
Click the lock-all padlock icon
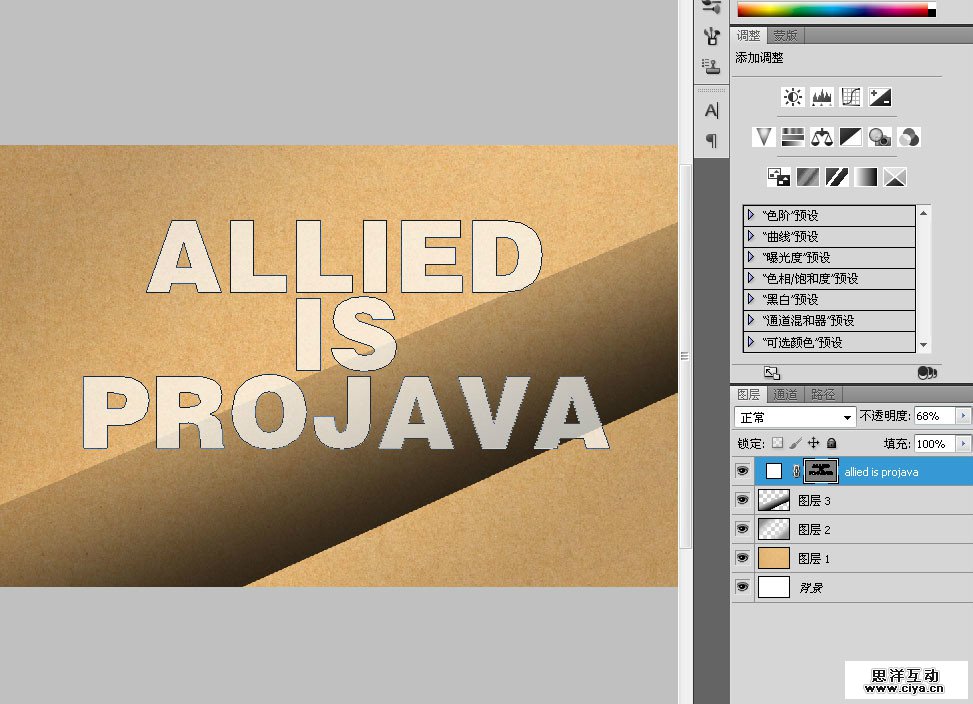tap(832, 443)
